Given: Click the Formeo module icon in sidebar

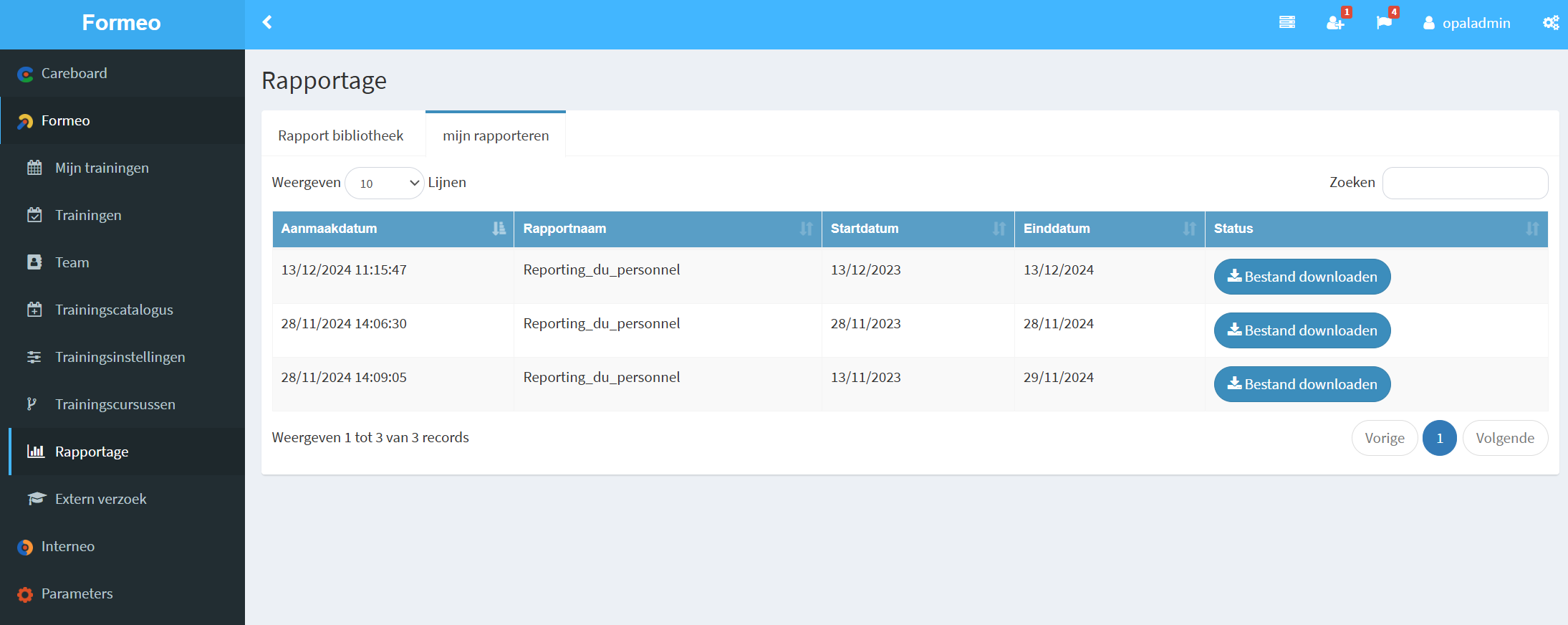Looking at the screenshot, I should [x=25, y=121].
